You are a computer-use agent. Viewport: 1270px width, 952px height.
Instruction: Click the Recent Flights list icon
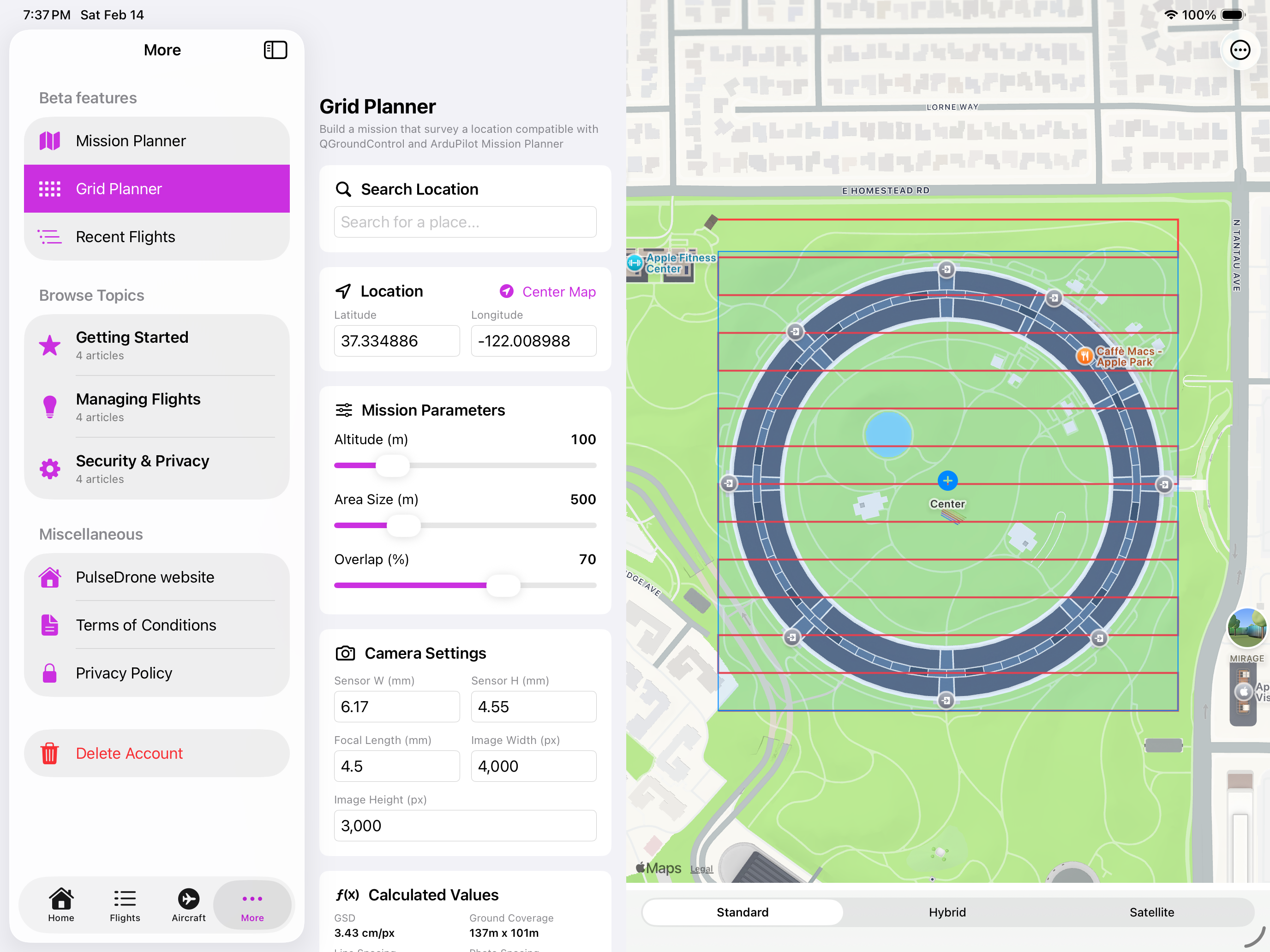(50, 237)
